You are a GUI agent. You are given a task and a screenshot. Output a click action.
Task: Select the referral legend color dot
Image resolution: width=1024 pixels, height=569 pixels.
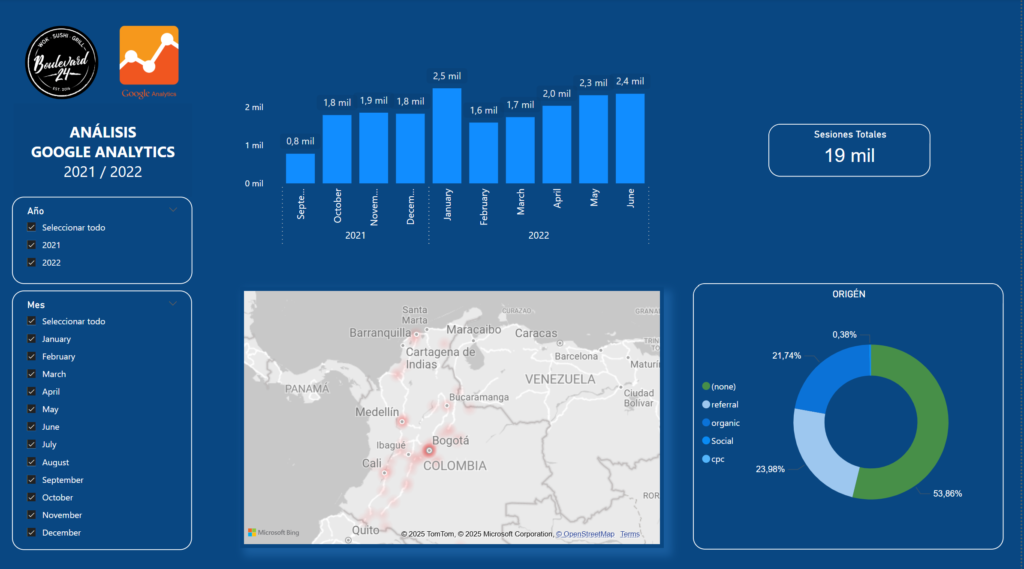[x=706, y=404]
